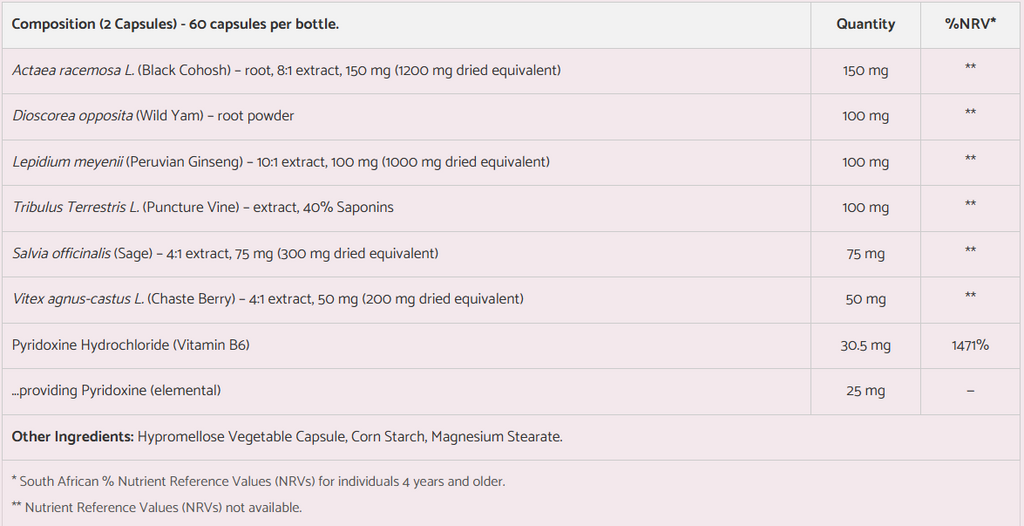Click the Tribulus Terrestris Puncture Vine entry

(x=203, y=208)
